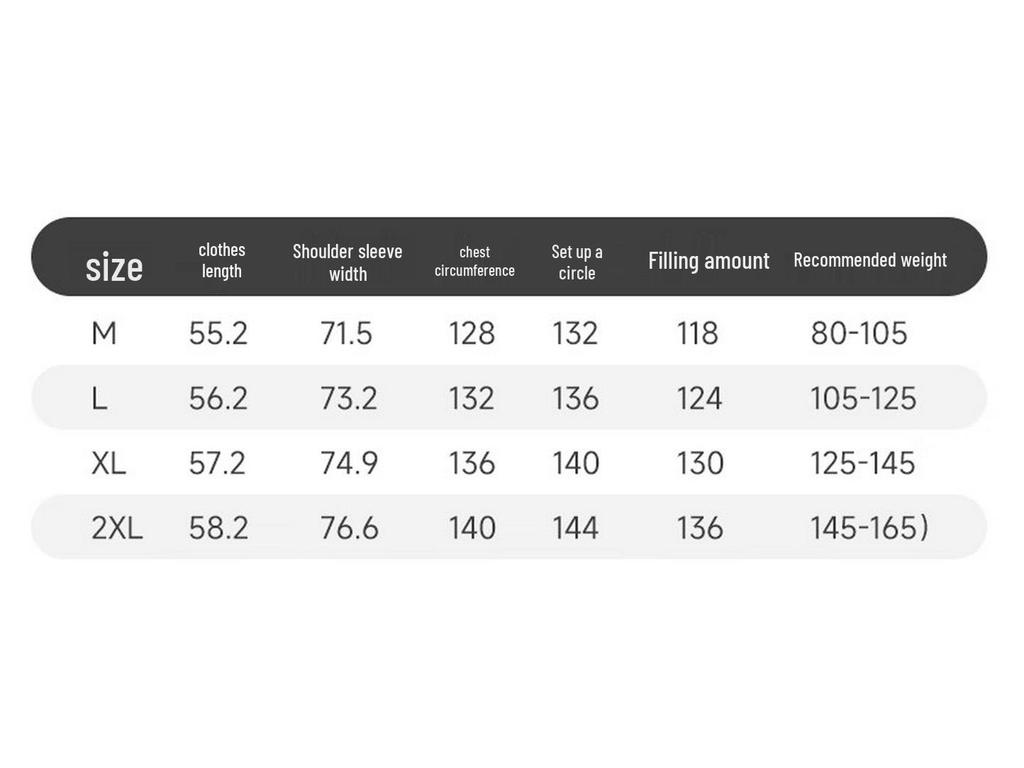Click the 57.2 clothes length value
This screenshot has width=1024, height=768.
(x=218, y=464)
